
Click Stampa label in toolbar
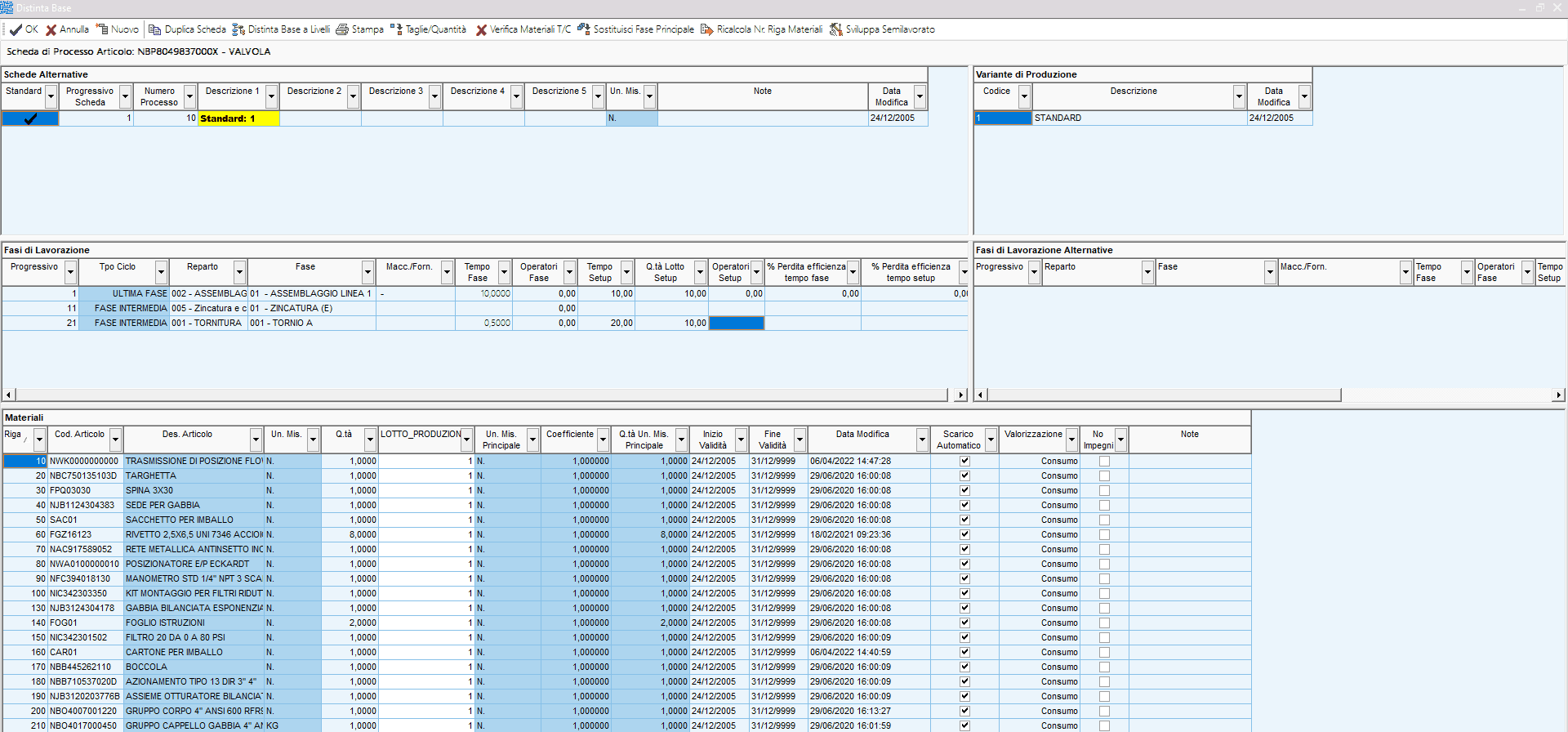click(x=367, y=29)
